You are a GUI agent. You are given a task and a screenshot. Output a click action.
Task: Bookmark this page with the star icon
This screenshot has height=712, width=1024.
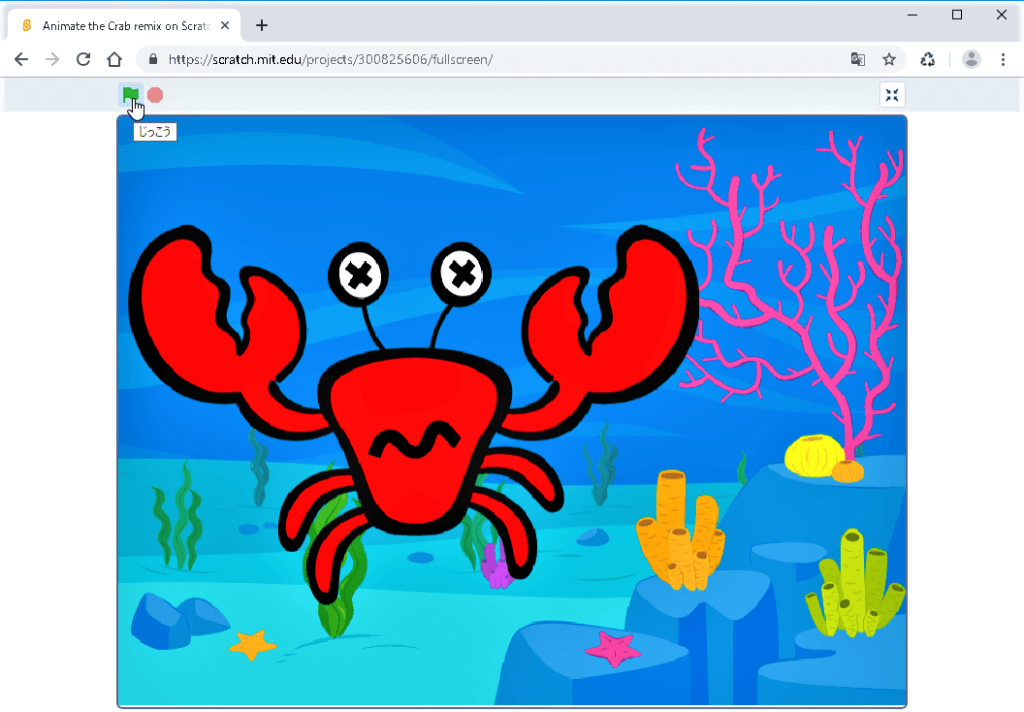click(x=889, y=59)
